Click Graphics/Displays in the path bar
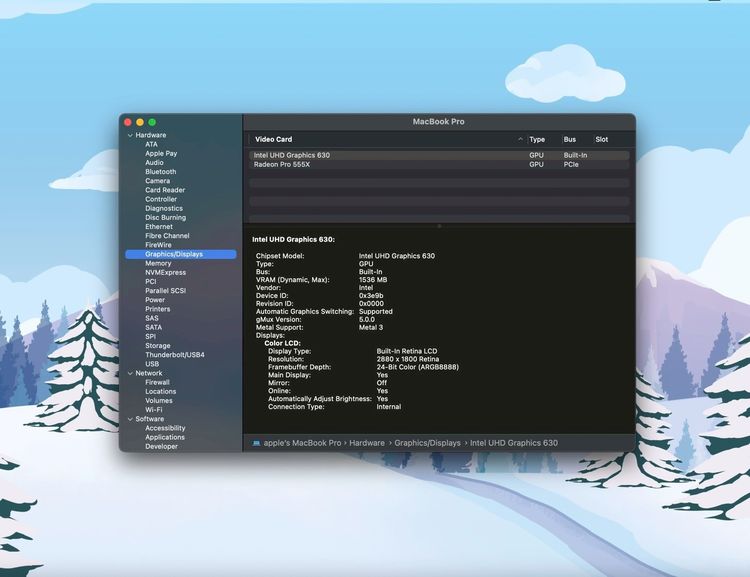 427,443
